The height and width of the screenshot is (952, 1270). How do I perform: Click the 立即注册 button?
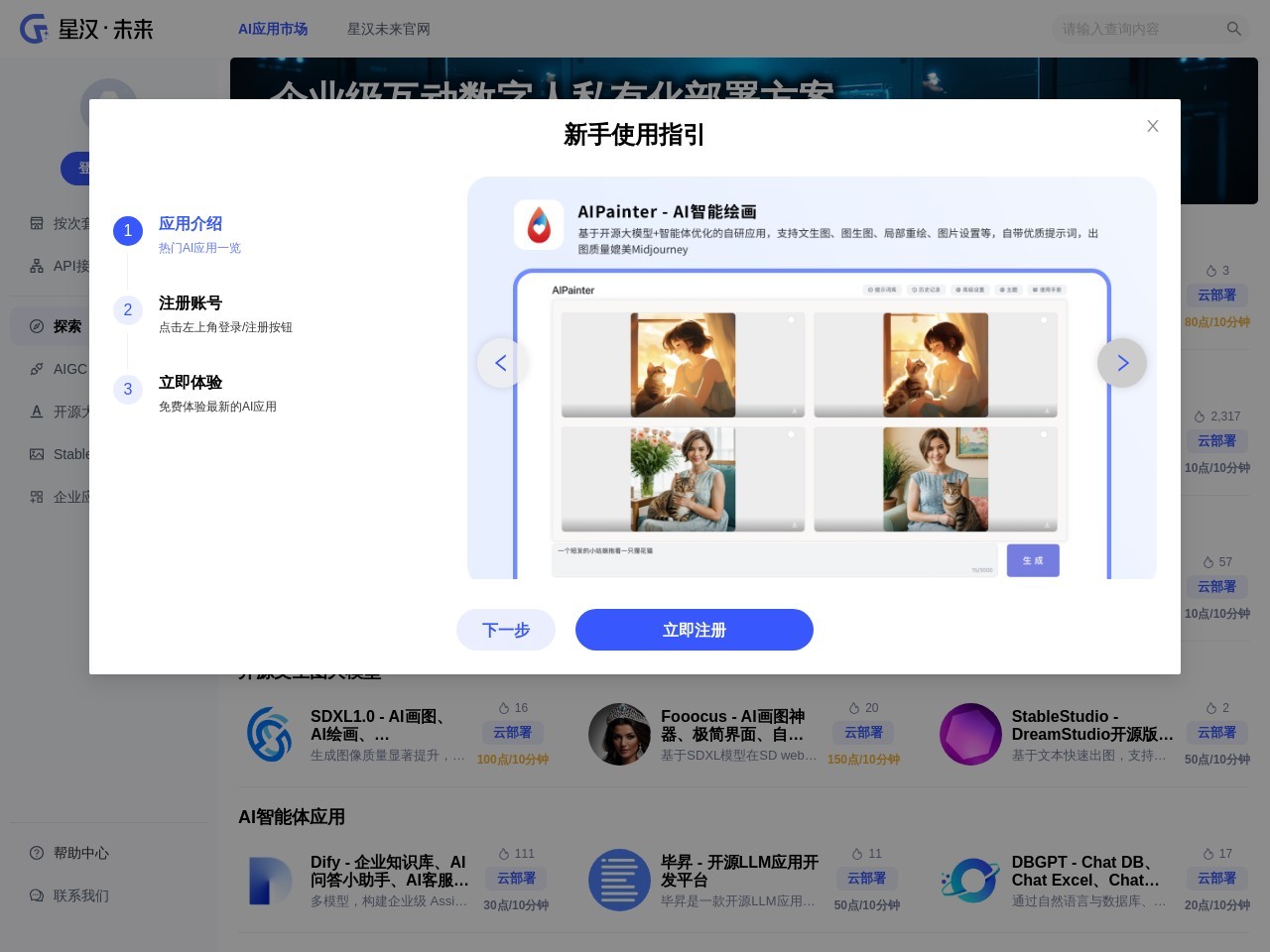[695, 630]
